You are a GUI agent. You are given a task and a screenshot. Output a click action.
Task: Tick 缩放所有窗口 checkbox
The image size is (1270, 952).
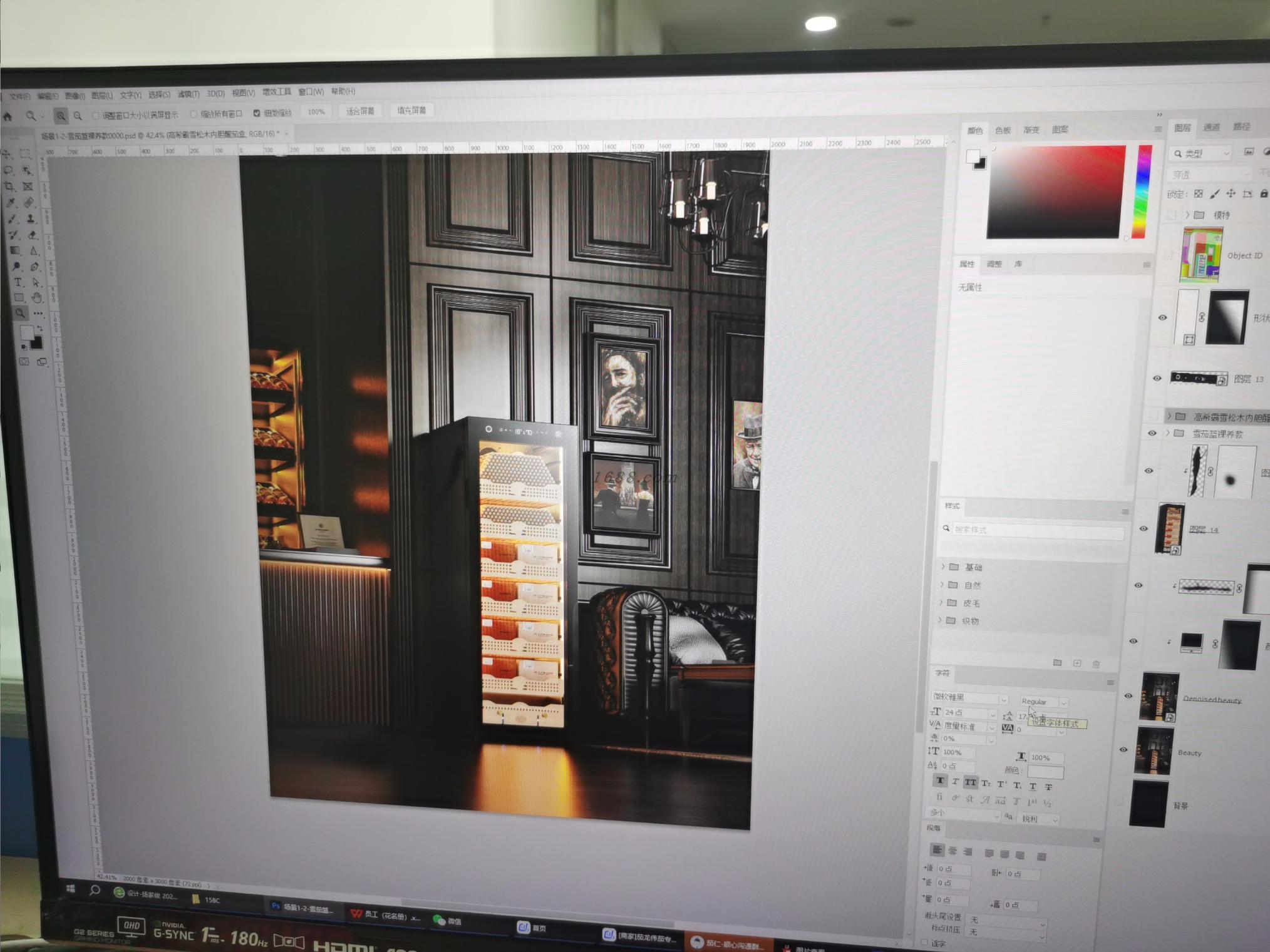[194, 114]
